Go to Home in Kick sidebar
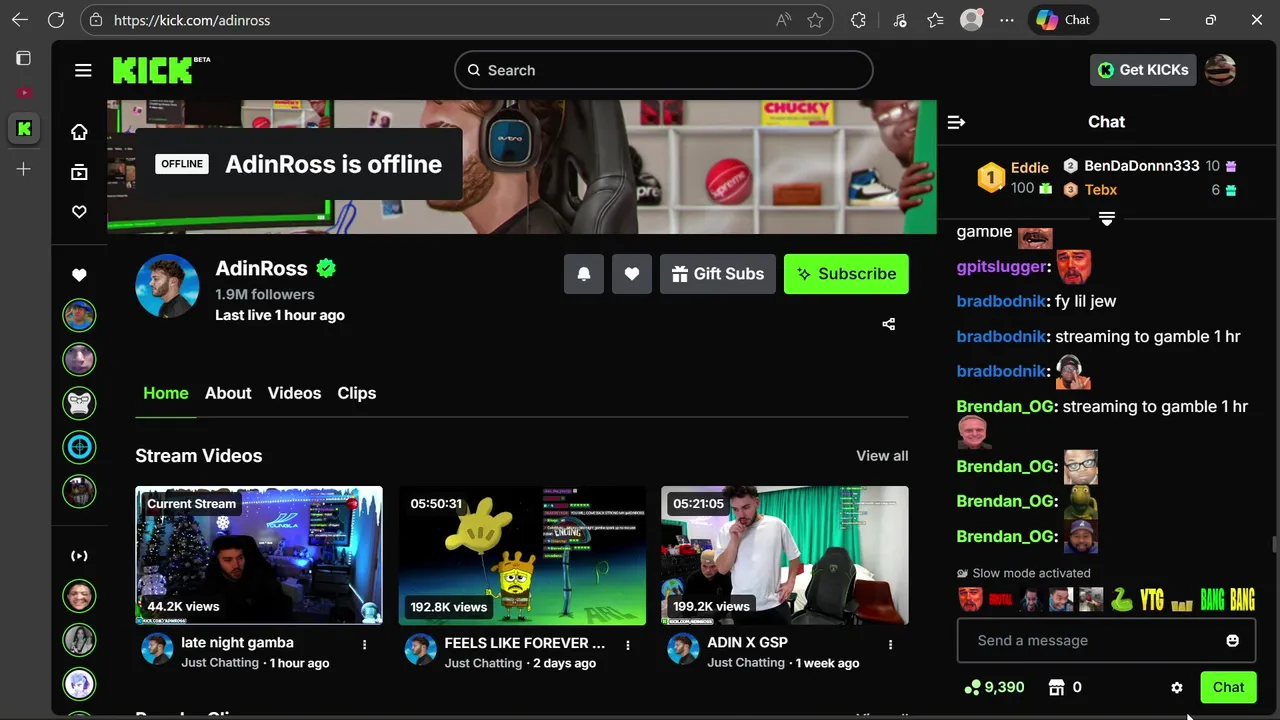The width and height of the screenshot is (1280, 720). pyautogui.click(x=79, y=132)
